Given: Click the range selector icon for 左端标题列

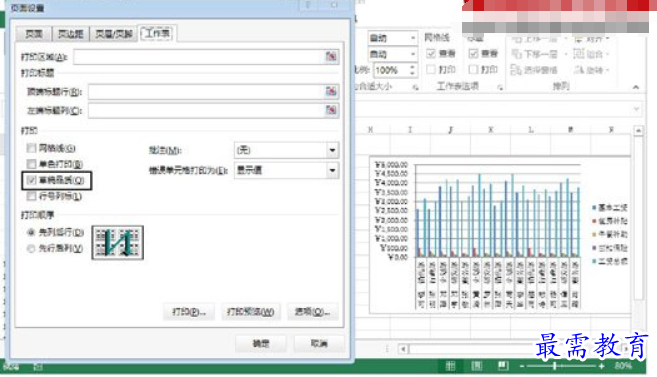Looking at the screenshot, I should pos(331,110).
